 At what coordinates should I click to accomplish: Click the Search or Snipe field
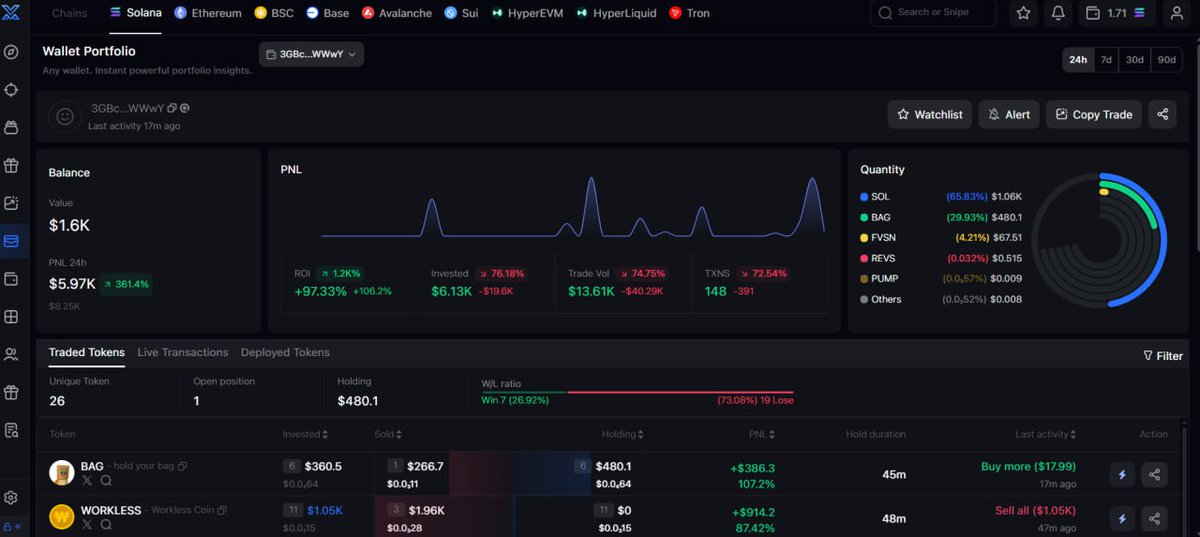point(934,13)
